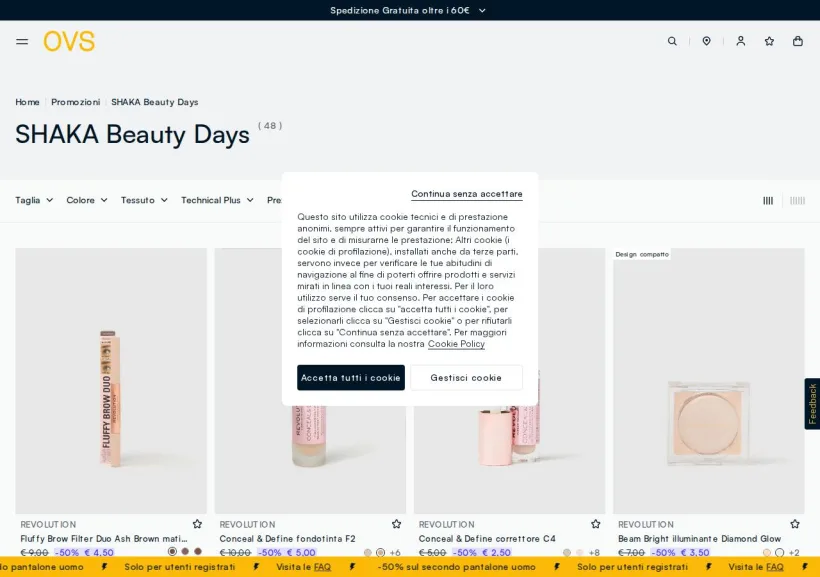The width and height of the screenshot is (820, 577).
Task: Open the Colore filter dropdown
Action: coord(87,200)
